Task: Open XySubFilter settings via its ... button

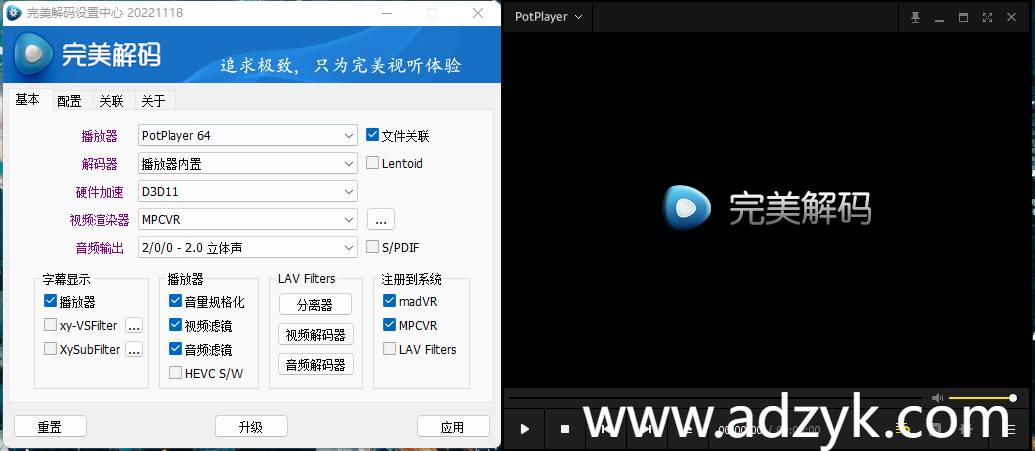Action: [x=134, y=349]
